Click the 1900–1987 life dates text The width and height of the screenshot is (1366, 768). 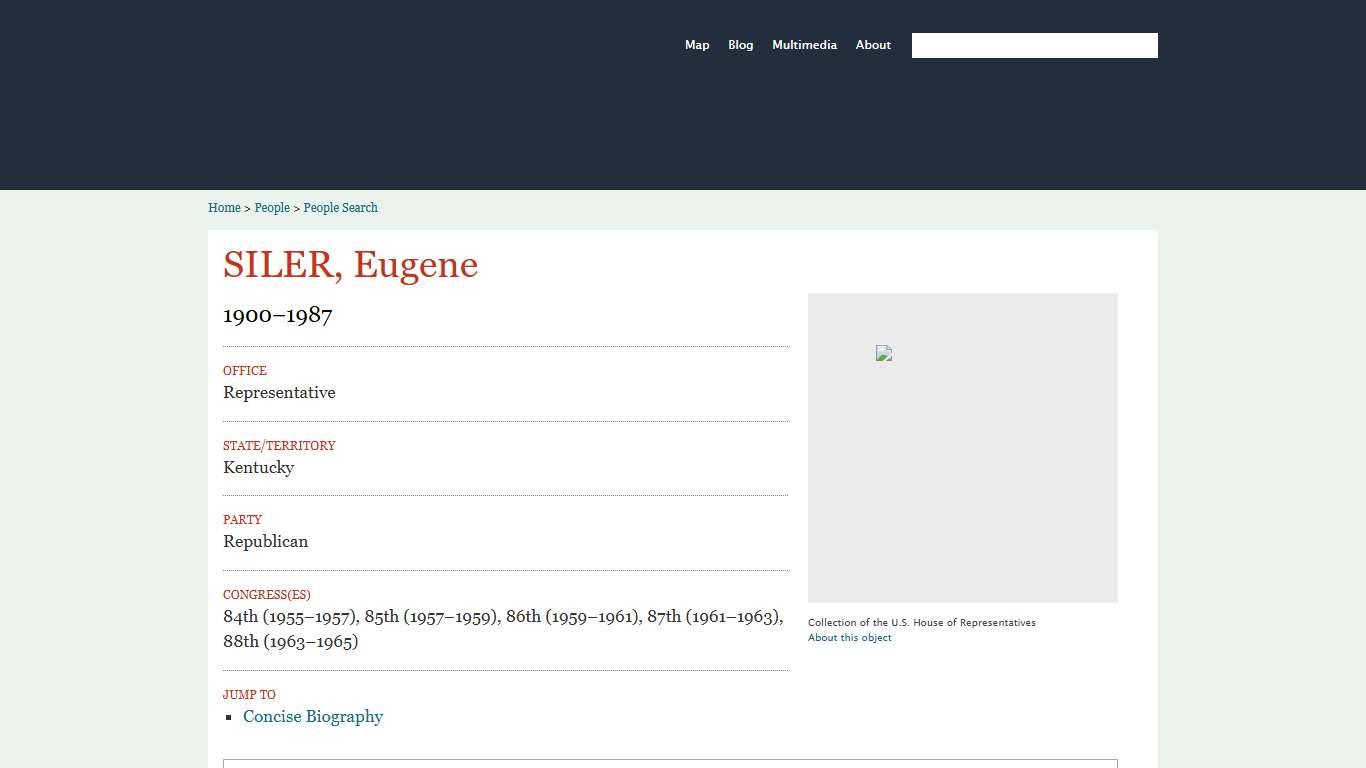pyautogui.click(x=277, y=315)
